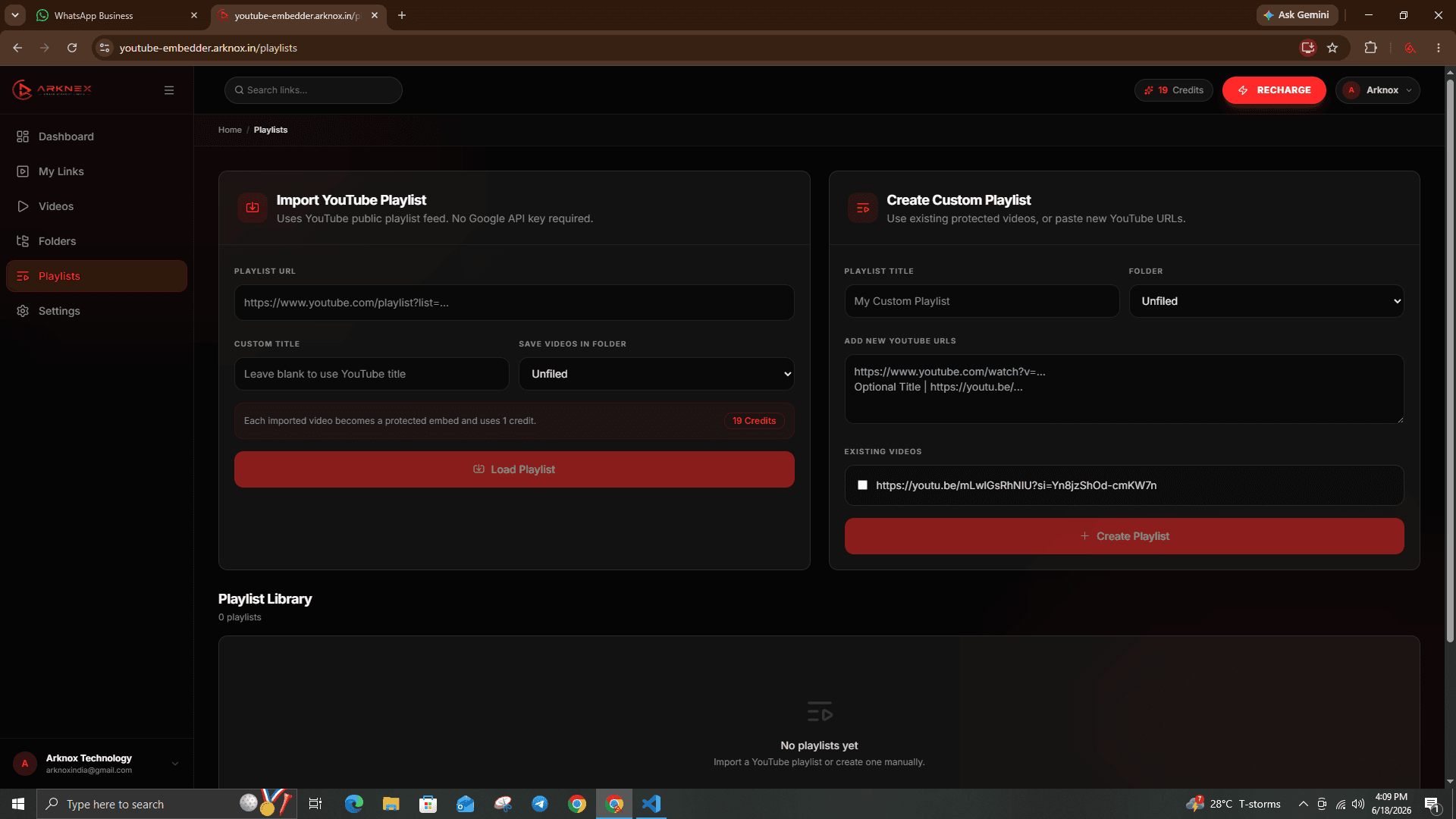The image size is (1456, 819).
Task: Launch Microsoft Edge from the taskbar
Action: tap(354, 804)
